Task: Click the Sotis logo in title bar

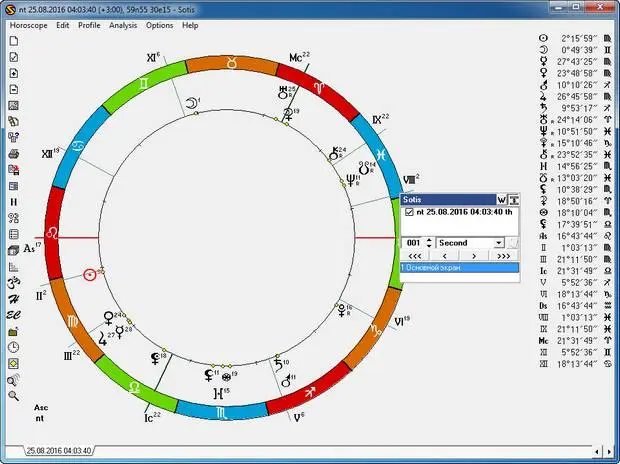Action: point(10,9)
